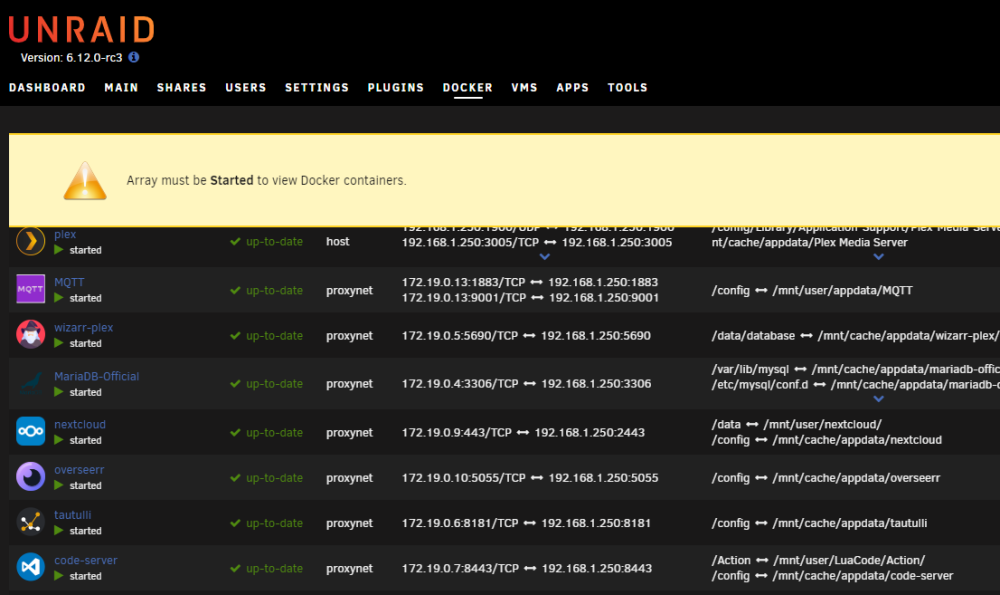Screen dimensions: 1000x595
Task: Click the /mnt/user/appdata/MQTT volume path
Action: pos(842,290)
